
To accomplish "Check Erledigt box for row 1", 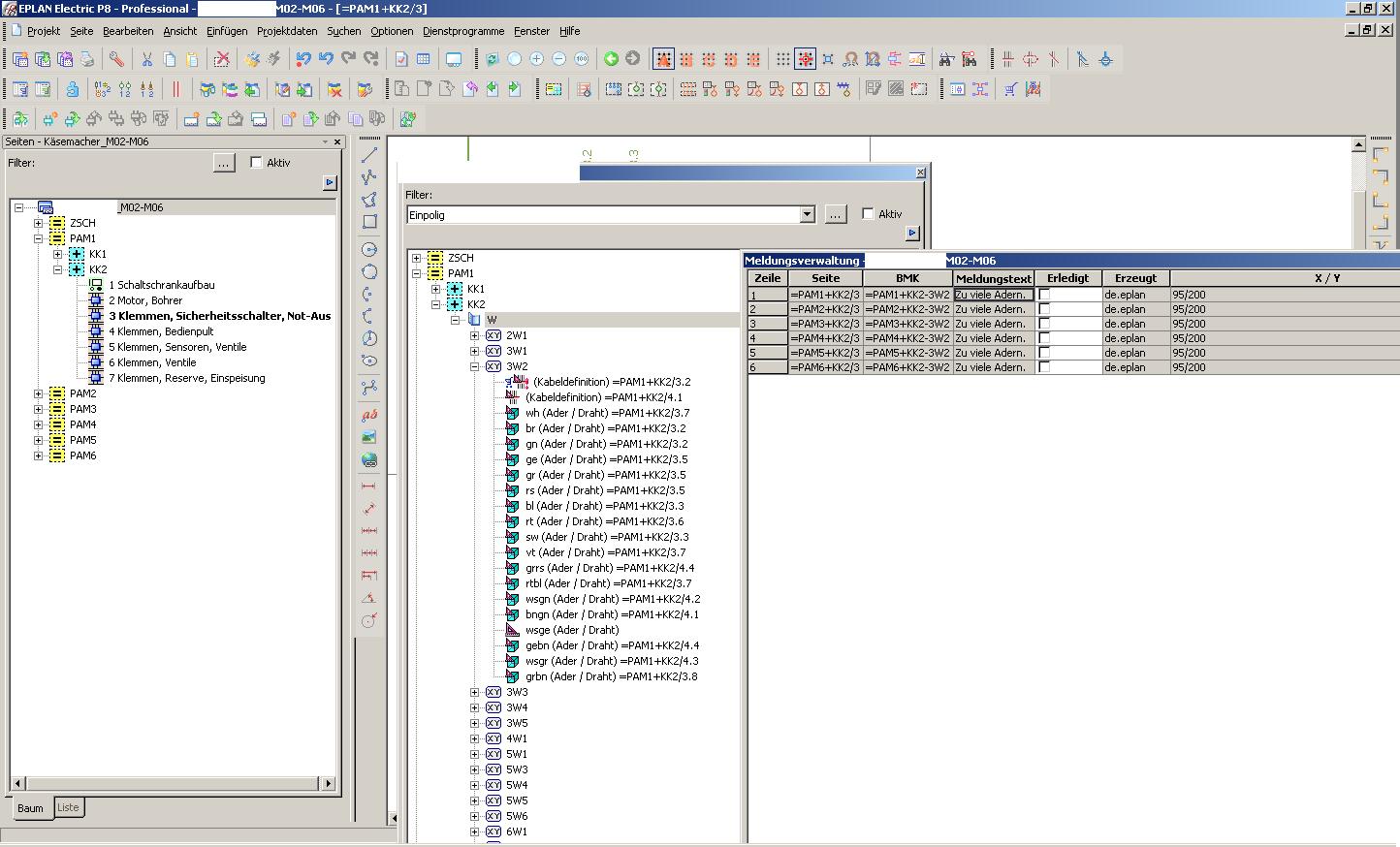I will (1044, 295).
